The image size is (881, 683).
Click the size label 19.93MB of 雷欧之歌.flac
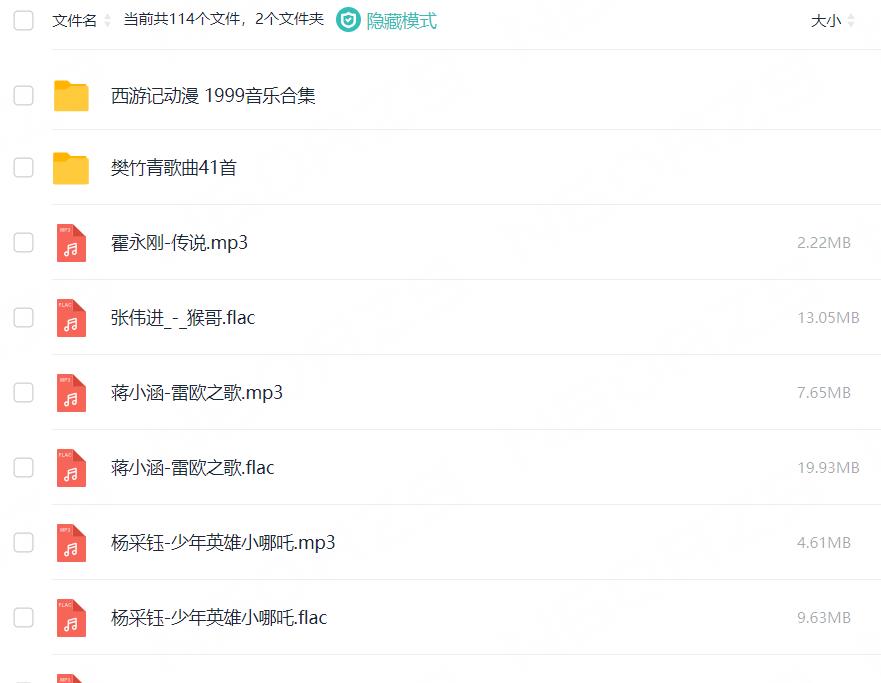point(828,467)
